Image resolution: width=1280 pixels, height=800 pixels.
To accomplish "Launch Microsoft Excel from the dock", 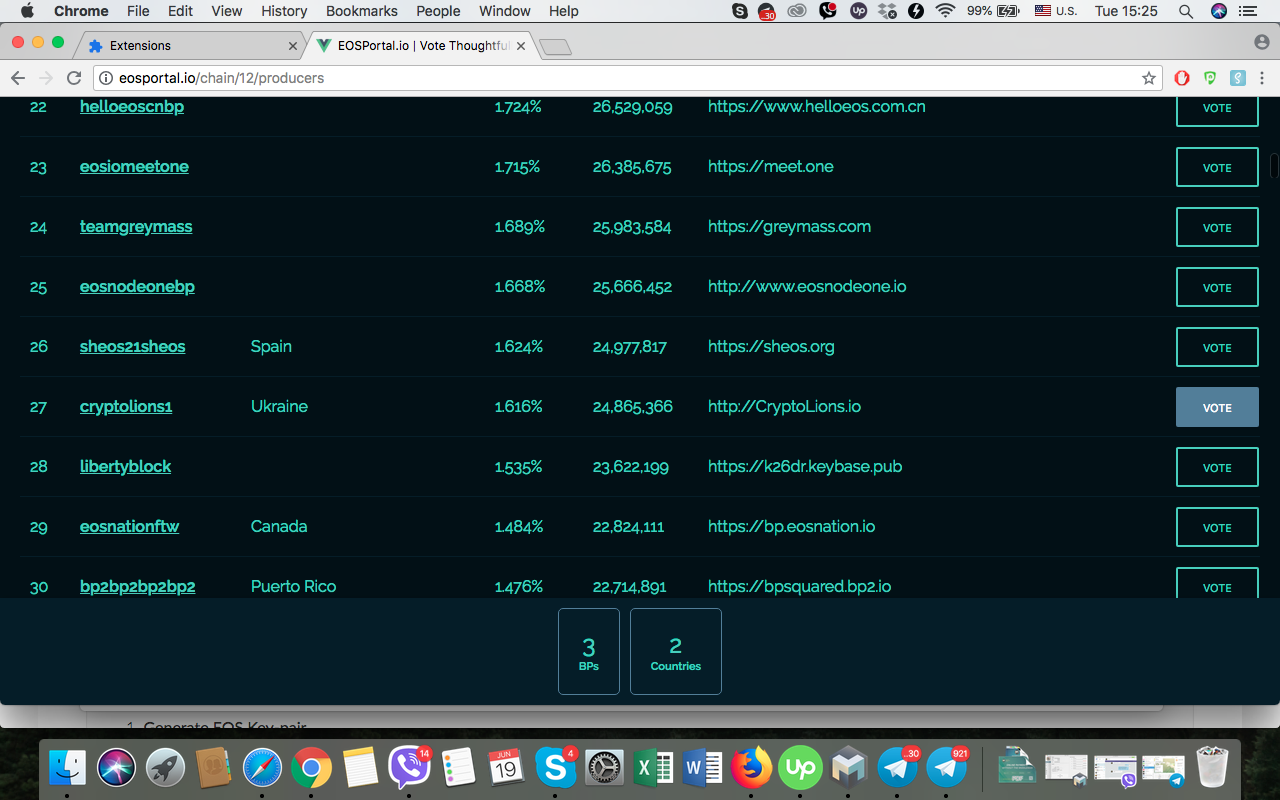I will click(x=653, y=768).
